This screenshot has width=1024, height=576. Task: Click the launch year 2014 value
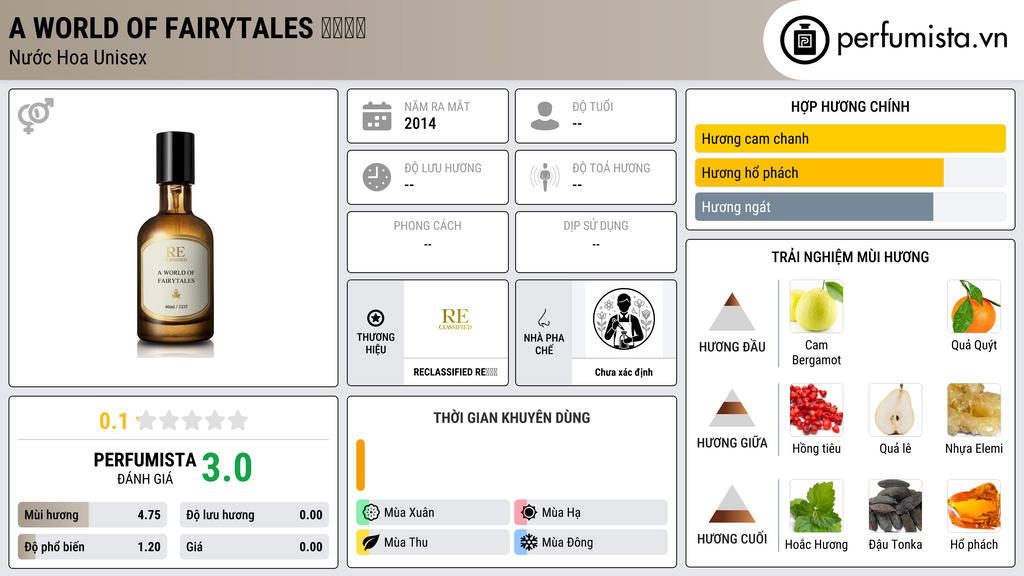[420, 123]
